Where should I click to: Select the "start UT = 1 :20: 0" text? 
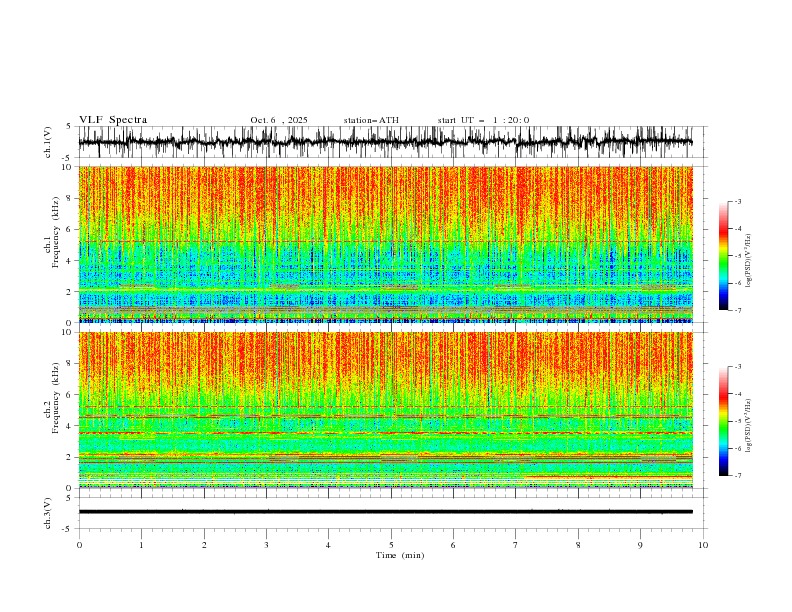point(483,120)
